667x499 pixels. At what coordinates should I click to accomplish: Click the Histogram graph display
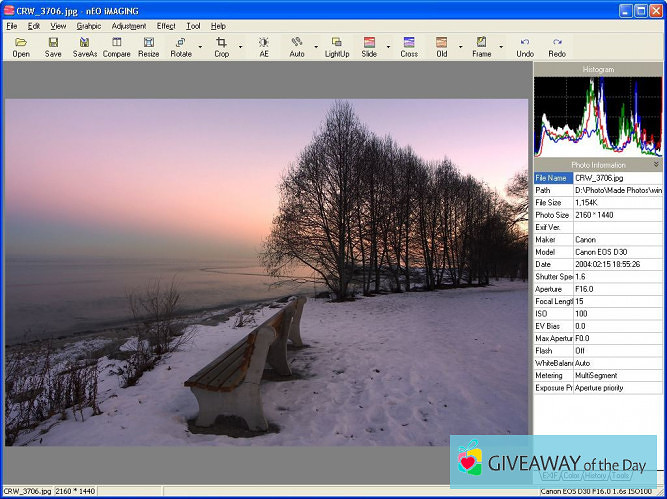598,115
